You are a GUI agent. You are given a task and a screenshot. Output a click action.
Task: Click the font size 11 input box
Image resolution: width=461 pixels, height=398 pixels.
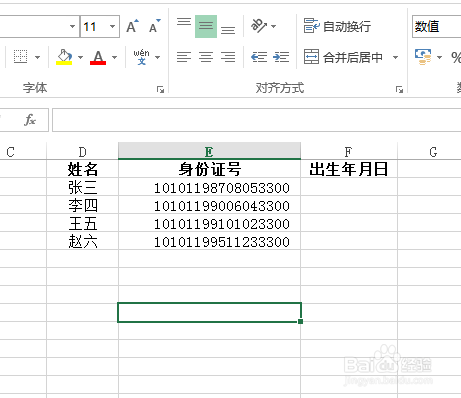coord(94,26)
